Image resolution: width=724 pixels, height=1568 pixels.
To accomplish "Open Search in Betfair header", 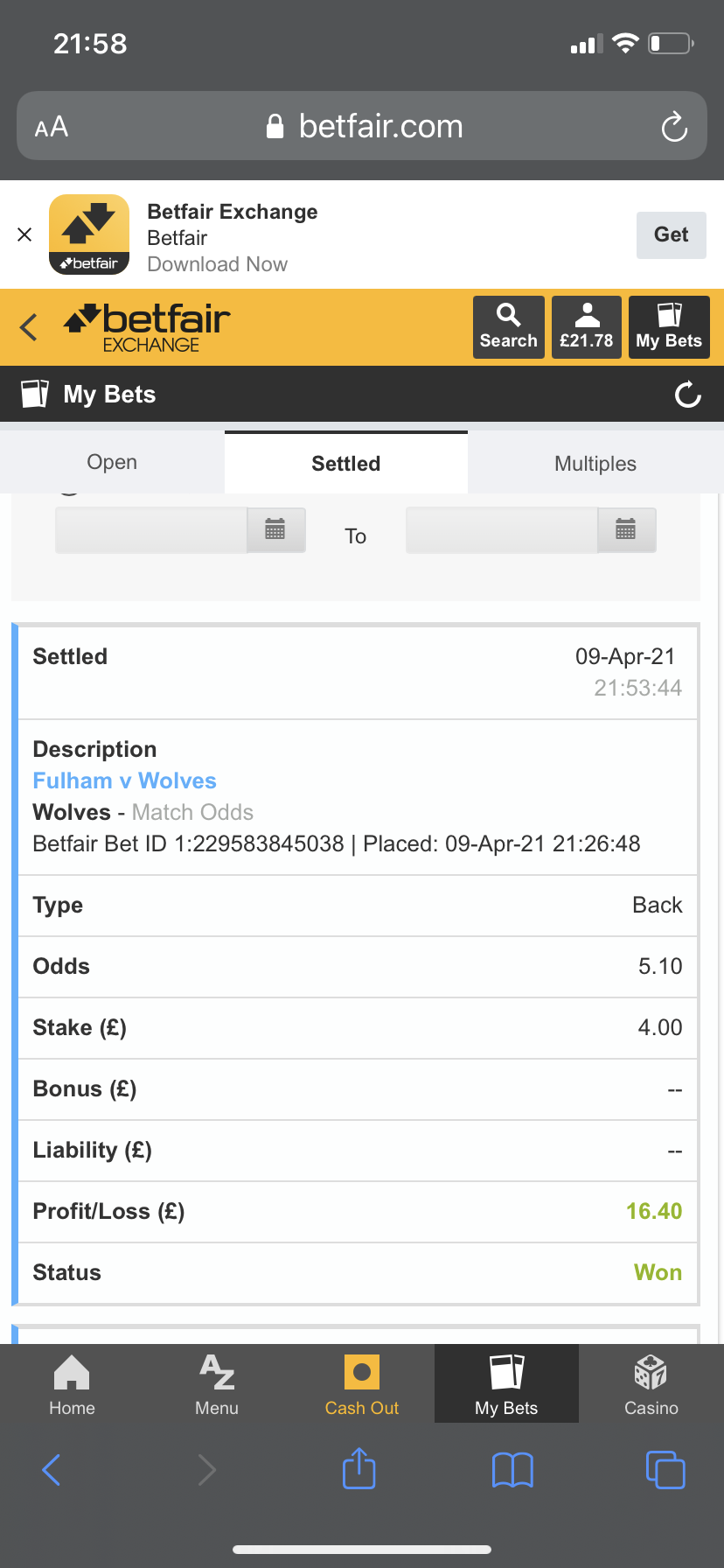I will tap(508, 327).
